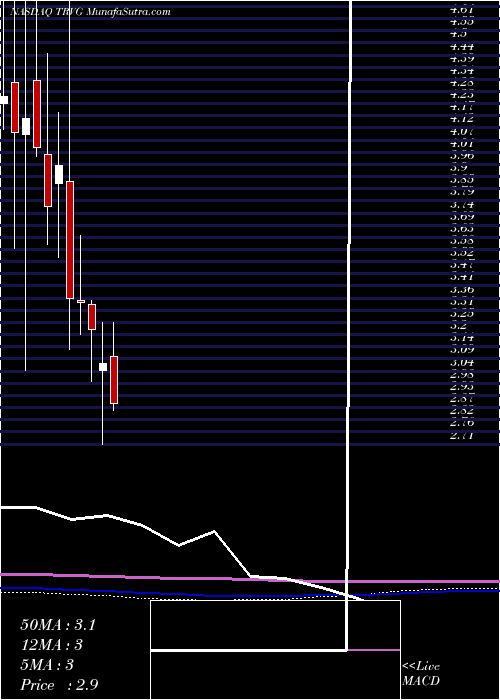Click the 4.12 price axis label
This screenshot has width=500, height=700.
pos(462,119)
